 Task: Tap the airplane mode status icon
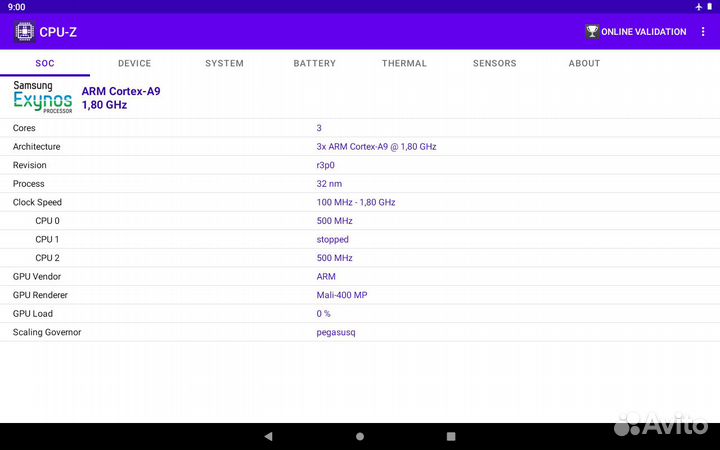tap(699, 7)
